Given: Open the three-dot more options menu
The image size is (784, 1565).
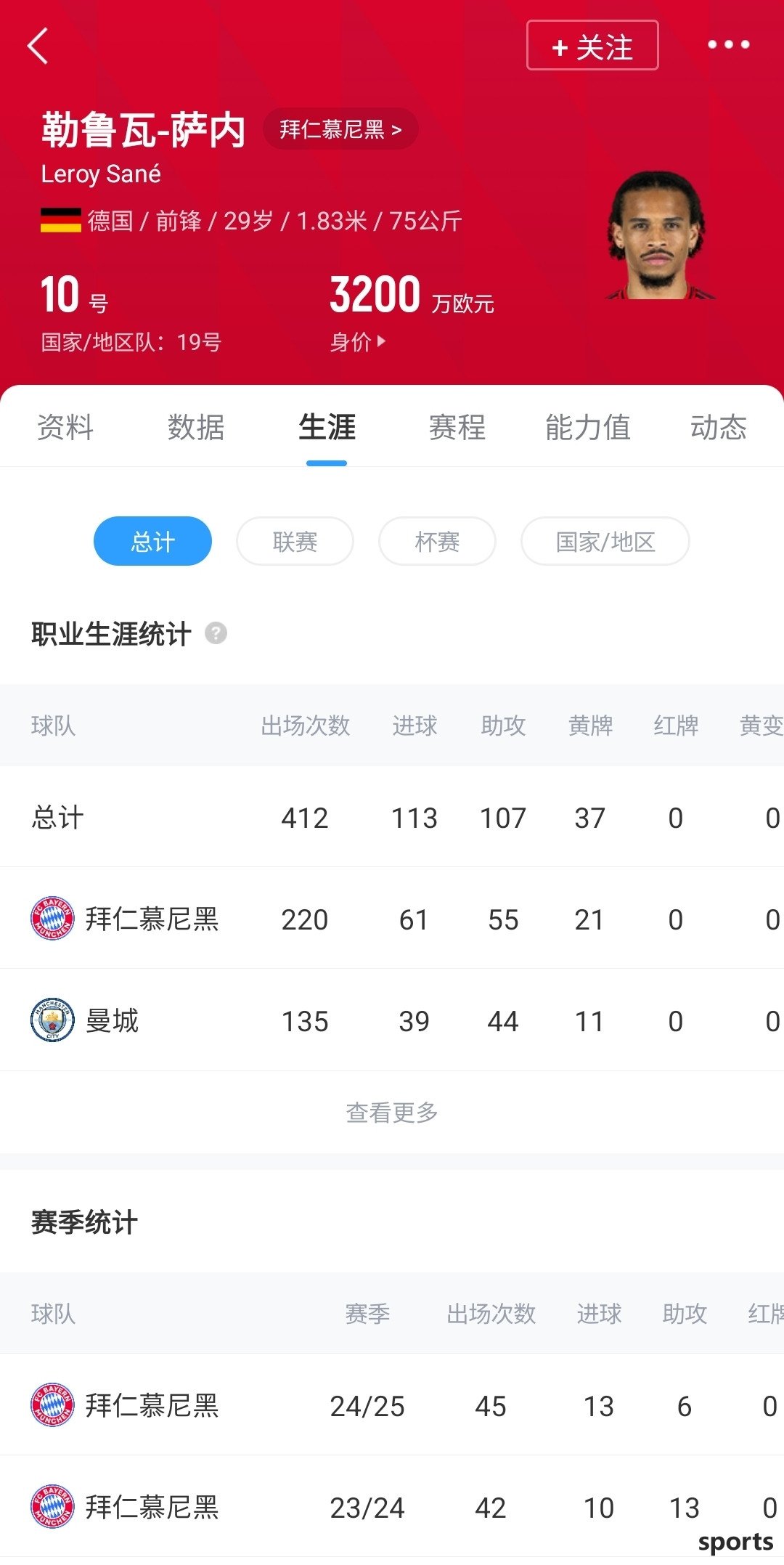Looking at the screenshot, I should pyautogui.click(x=728, y=45).
